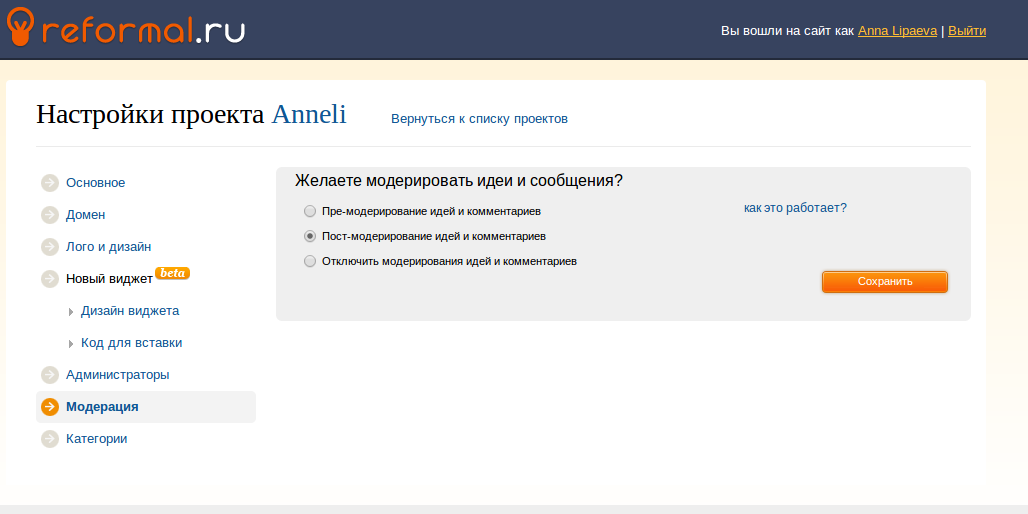Open the Anna Lipaeva profile link
Image resolution: width=1028 pixels, height=514 pixels.
897,31
